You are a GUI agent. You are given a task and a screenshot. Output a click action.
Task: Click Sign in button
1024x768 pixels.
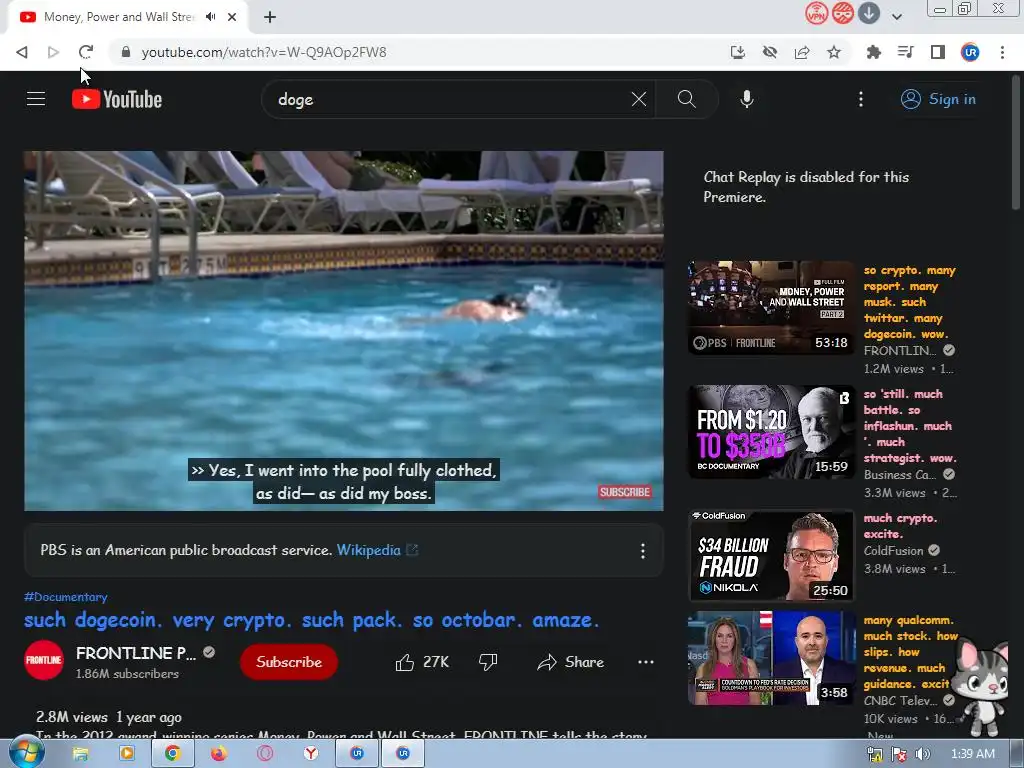coord(938,99)
